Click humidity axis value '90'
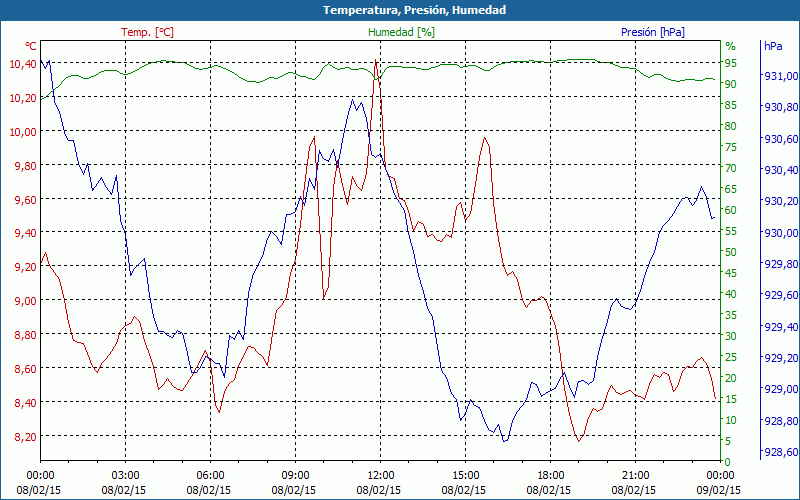This screenshot has height=500, width=800. click(731, 84)
